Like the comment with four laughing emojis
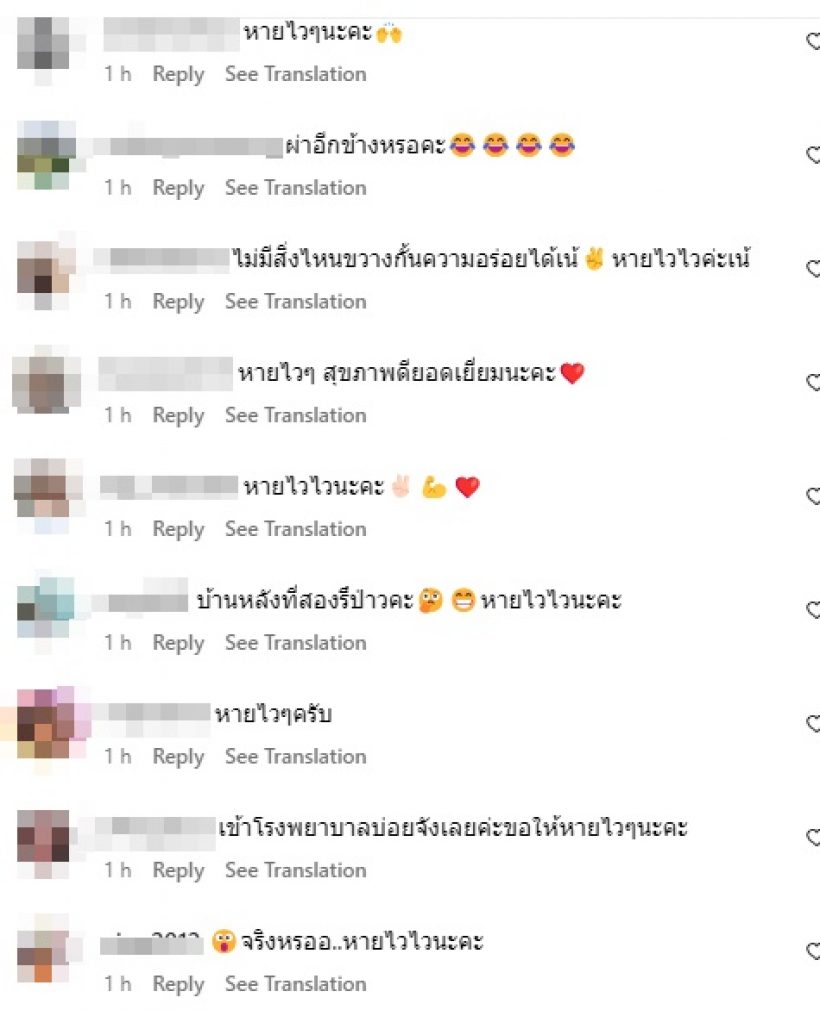Image resolution: width=820 pixels, height=1010 pixels. [814, 155]
